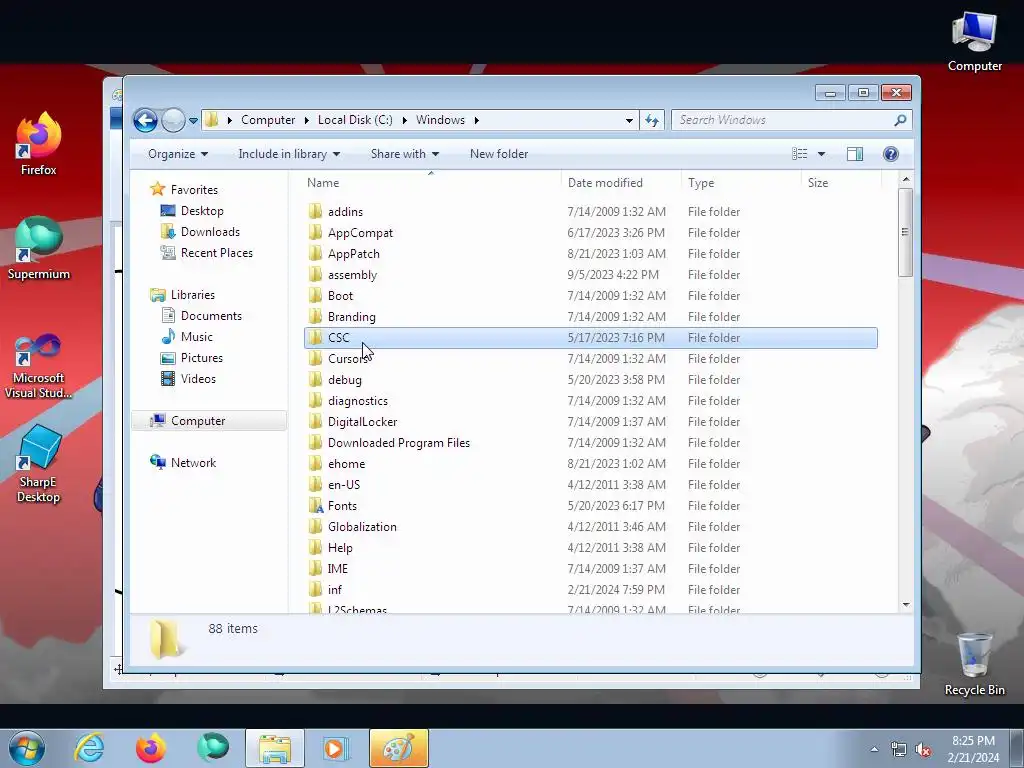The height and width of the screenshot is (768, 1024).
Task: Open the view options dropdown arrow
Action: [x=822, y=154]
